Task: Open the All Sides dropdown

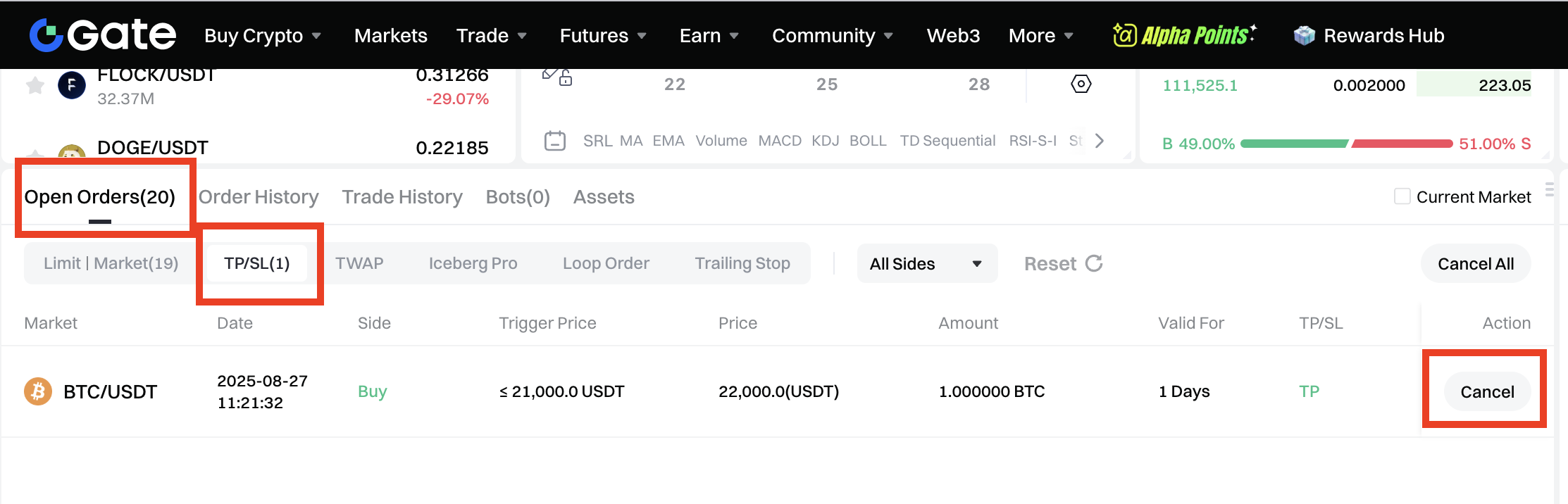Action: (x=926, y=263)
